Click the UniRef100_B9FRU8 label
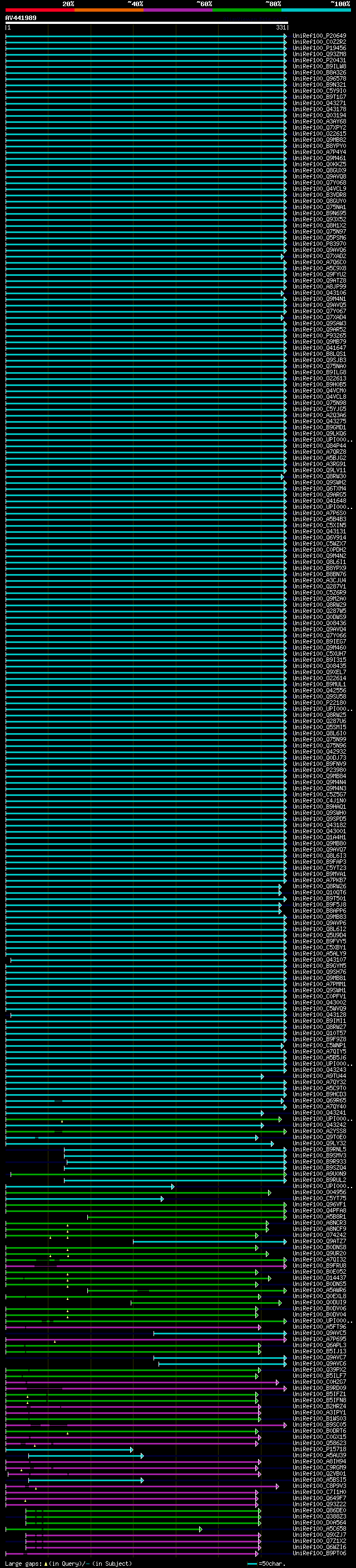Screen dimensions: 356x1568 (319, 1265)
